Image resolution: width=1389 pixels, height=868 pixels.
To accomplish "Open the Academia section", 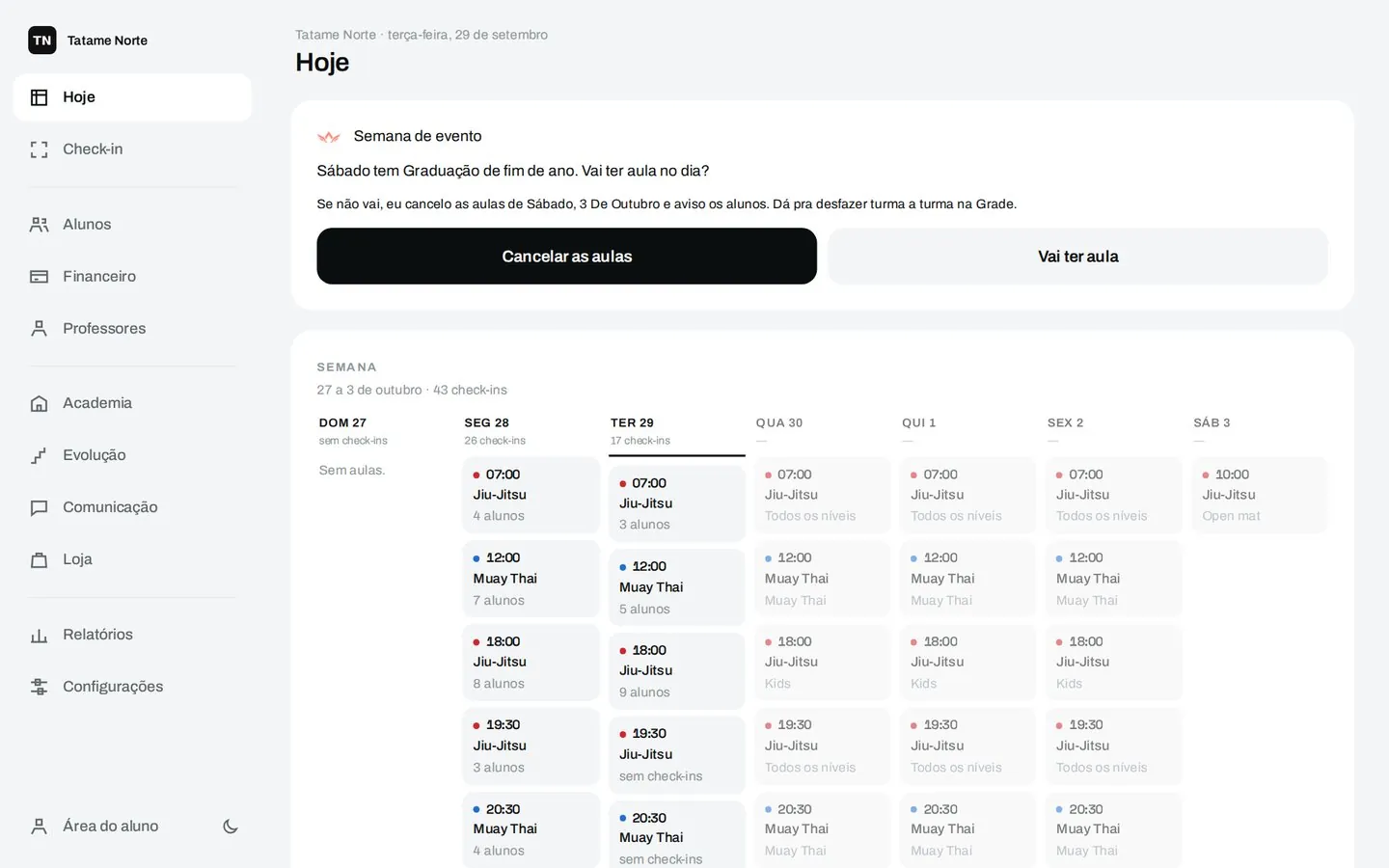I will click(x=132, y=403).
